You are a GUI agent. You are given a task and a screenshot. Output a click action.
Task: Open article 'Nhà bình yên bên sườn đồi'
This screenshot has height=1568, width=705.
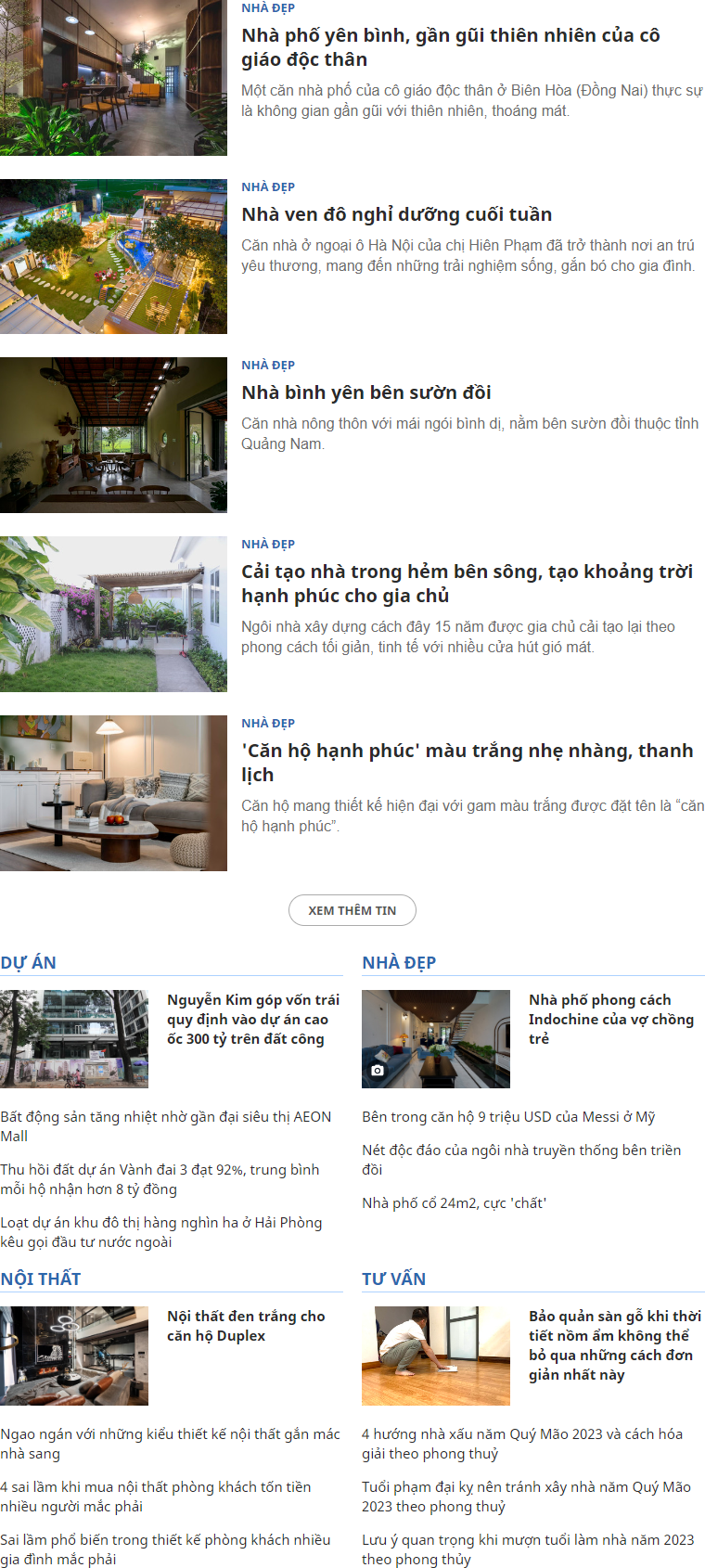click(366, 392)
